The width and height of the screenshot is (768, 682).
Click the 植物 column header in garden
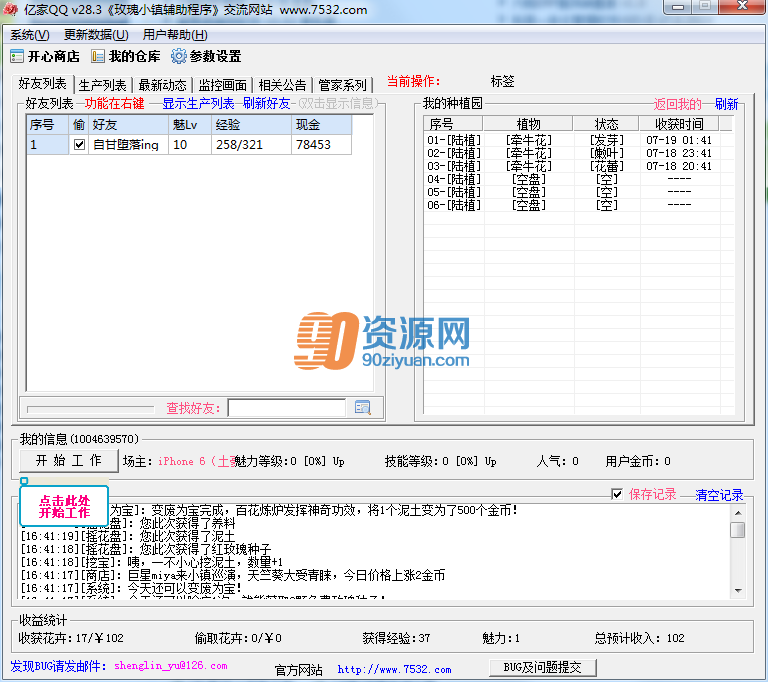click(x=528, y=123)
